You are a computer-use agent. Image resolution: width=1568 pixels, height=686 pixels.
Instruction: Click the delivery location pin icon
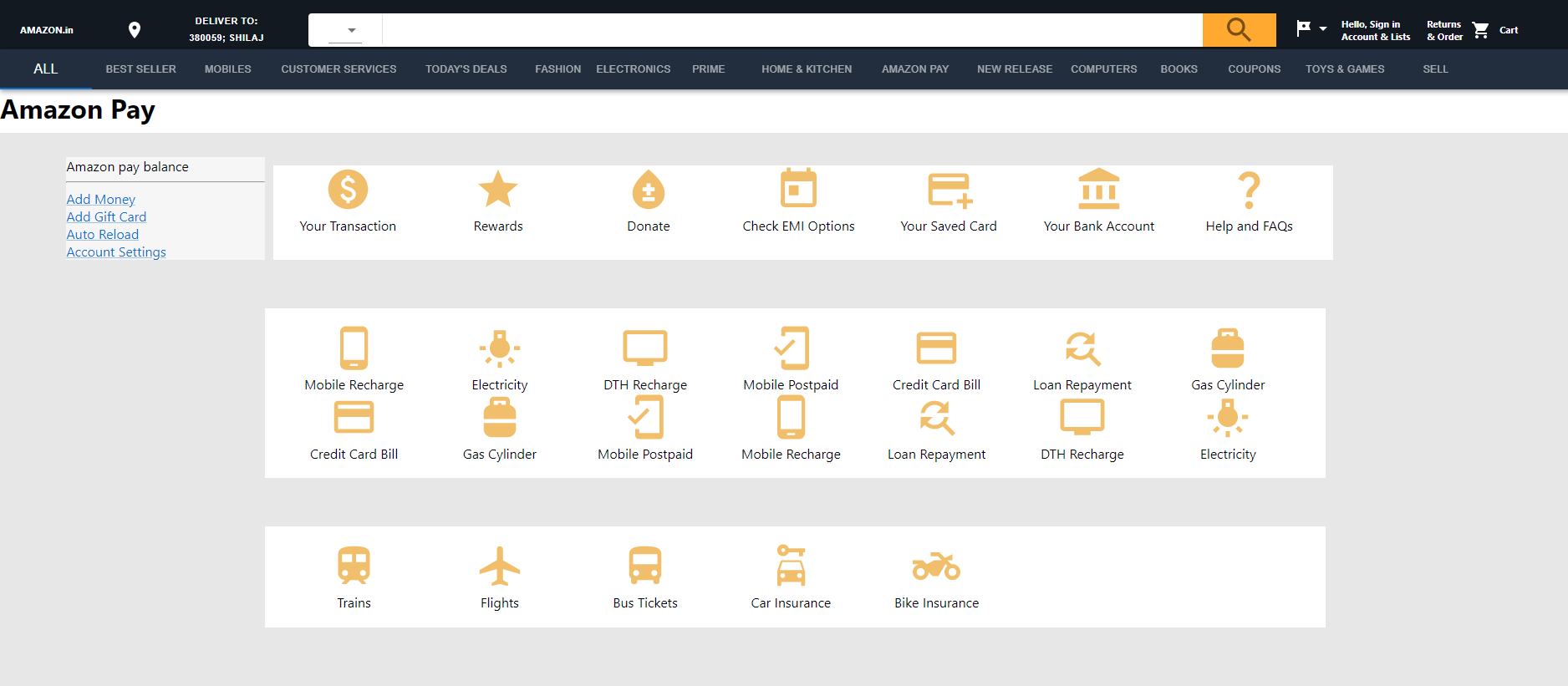[x=135, y=30]
